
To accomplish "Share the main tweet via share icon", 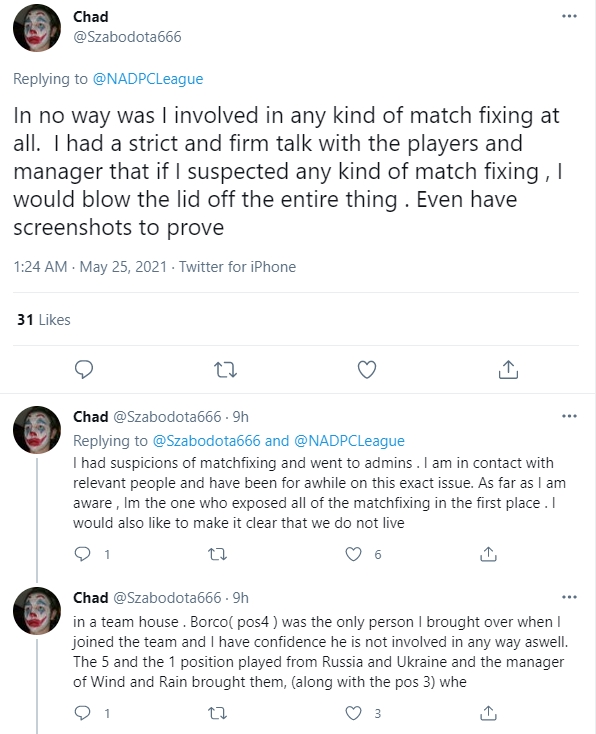I will coord(508,369).
